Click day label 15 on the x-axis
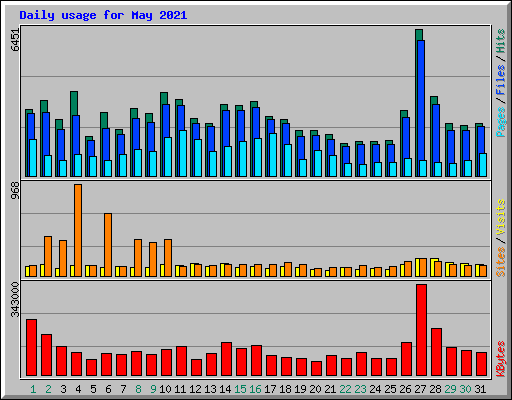 tap(240, 389)
